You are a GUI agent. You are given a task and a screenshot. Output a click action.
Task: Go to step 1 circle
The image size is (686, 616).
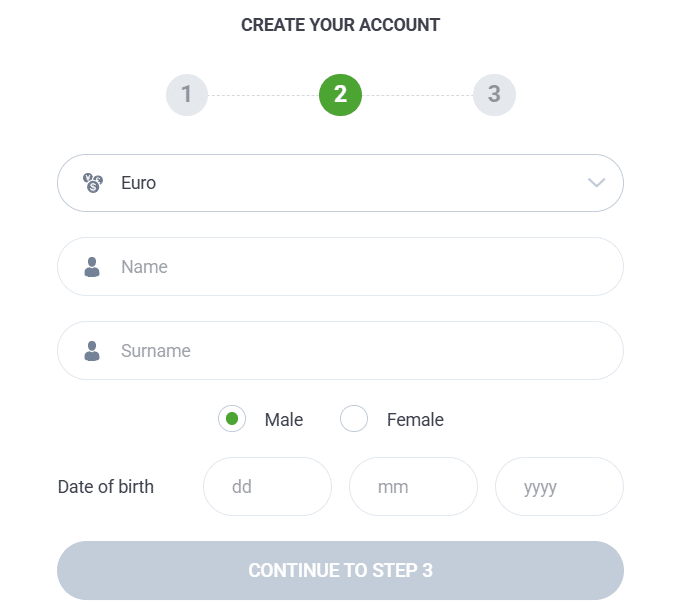coord(187,95)
